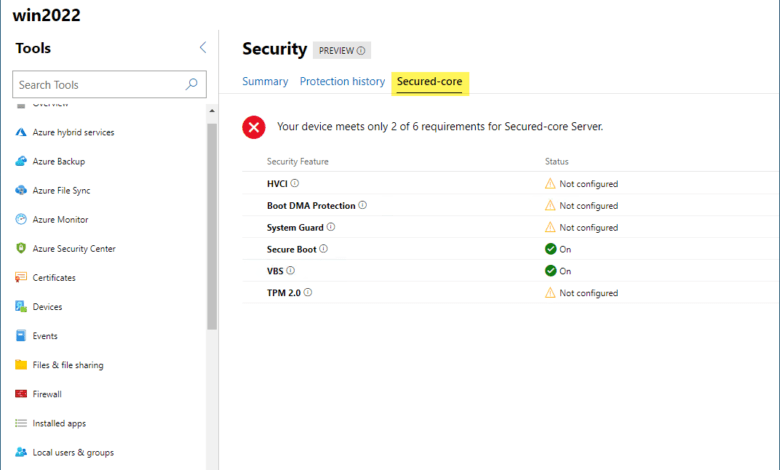This screenshot has width=780, height=470.
Task: Click the TPM 2.0 warning triangle
Action: coord(550,293)
